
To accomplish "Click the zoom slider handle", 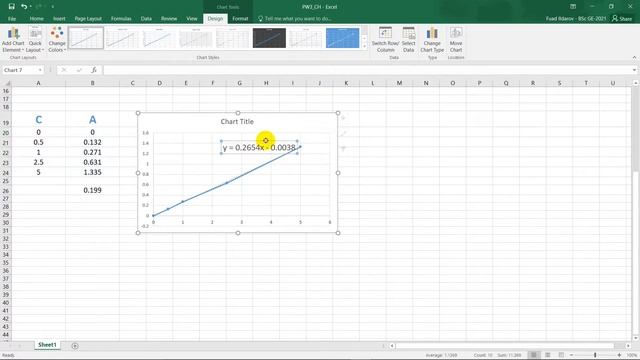I will [x=595, y=355].
